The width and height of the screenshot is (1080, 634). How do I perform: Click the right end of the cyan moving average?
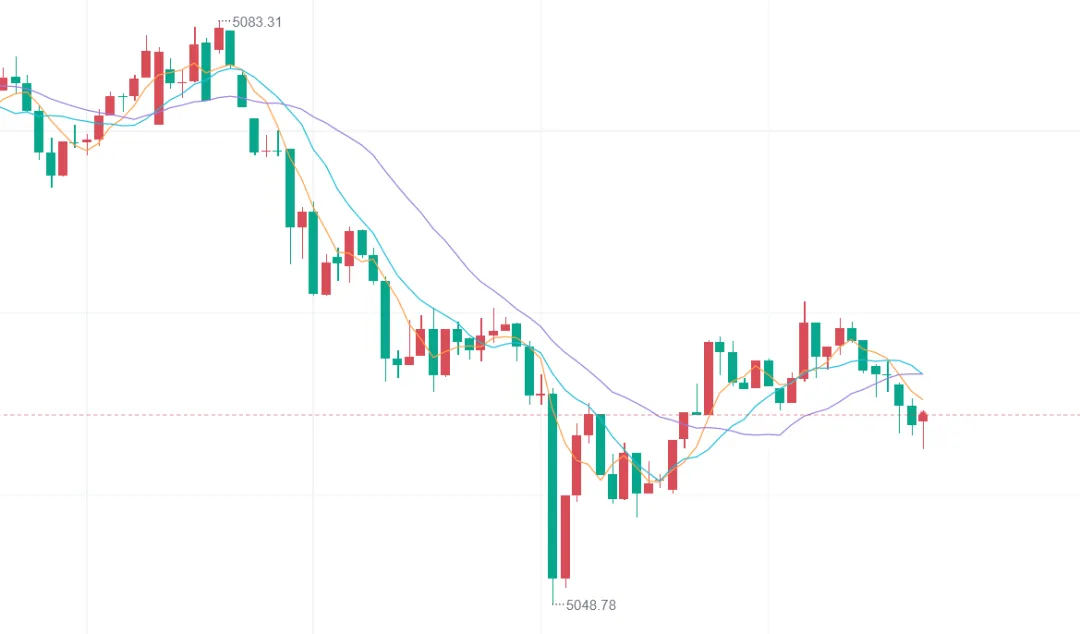[x=920, y=373]
